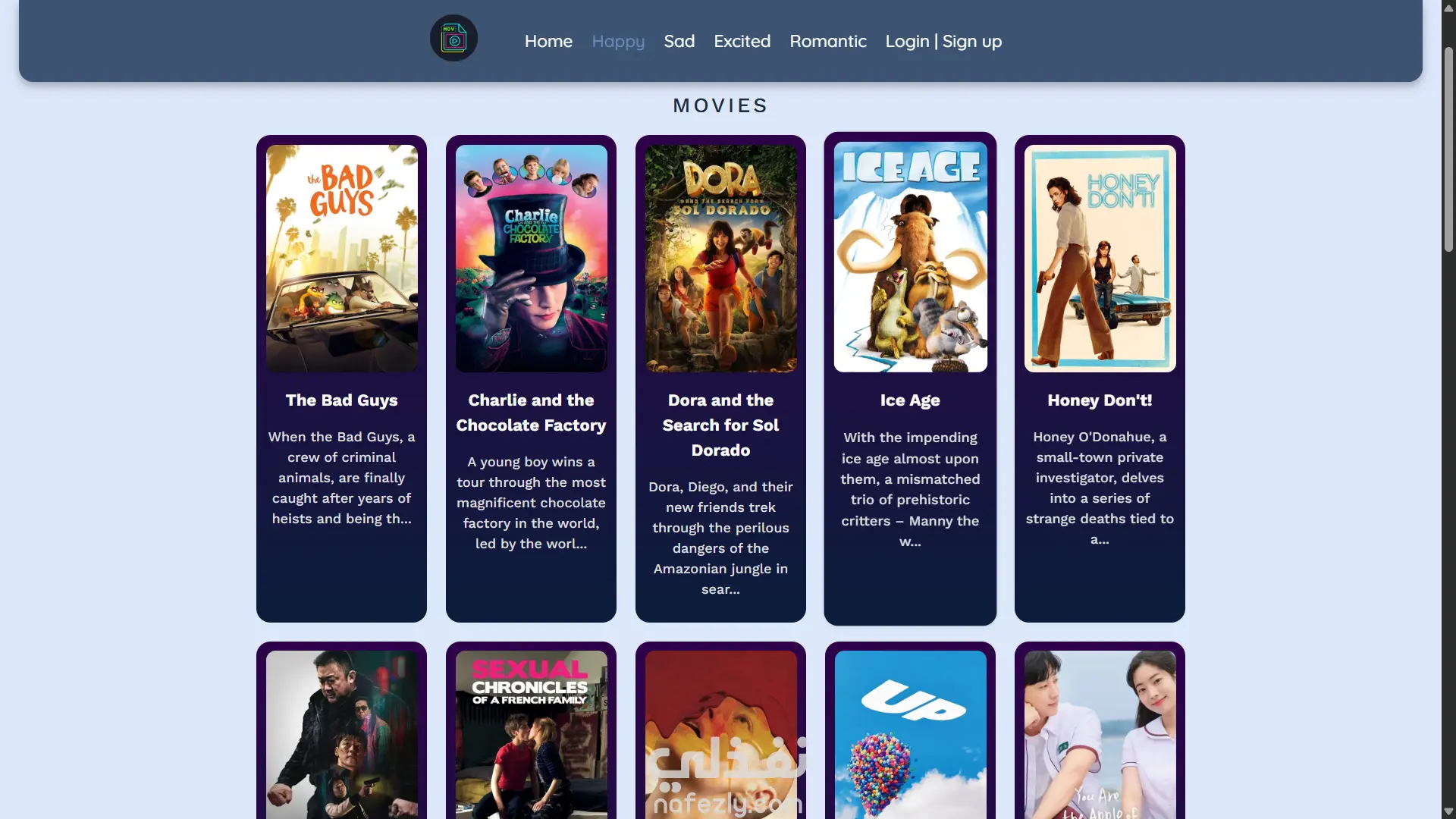
Task: Click Login | Sign up link
Action: click(943, 42)
